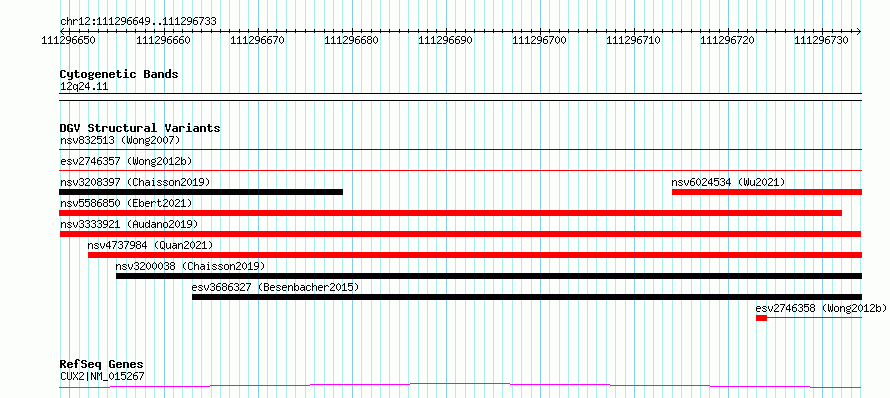The height and width of the screenshot is (398, 890).
Task: Click ruler coordinate 111296680
Action: pyautogui.click(x=351, y=40)
